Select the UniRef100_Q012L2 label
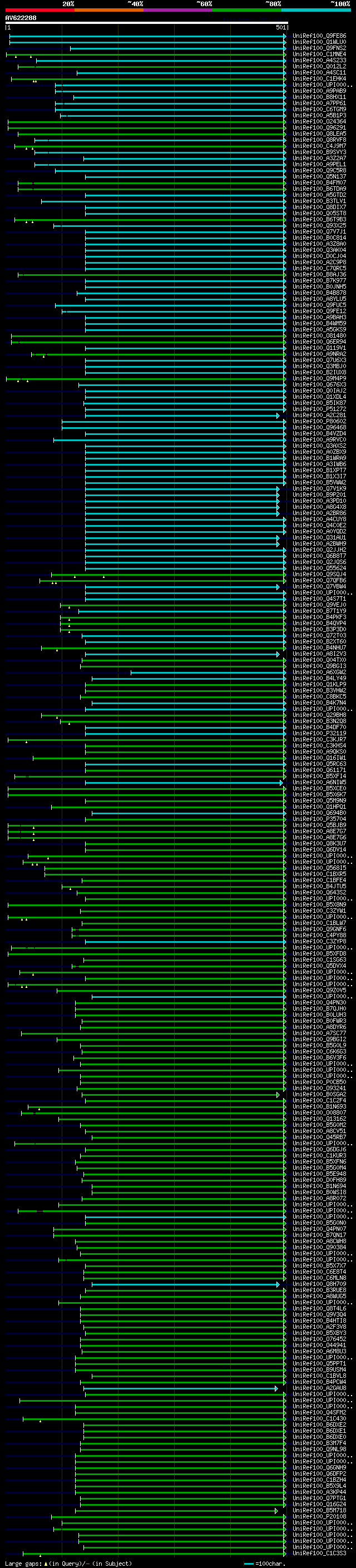Screen dimensions: 356x1568 pyautogui.click(x=319, y=66)
